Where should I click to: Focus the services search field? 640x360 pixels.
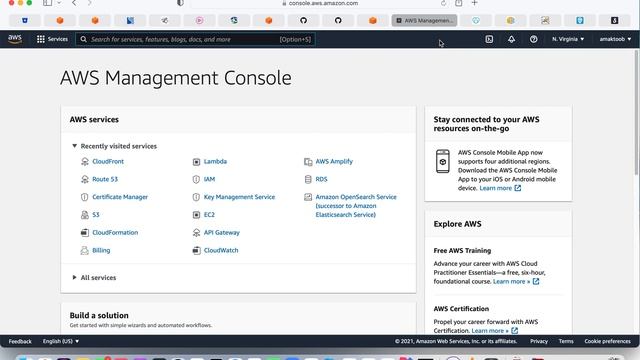point(195,39)
